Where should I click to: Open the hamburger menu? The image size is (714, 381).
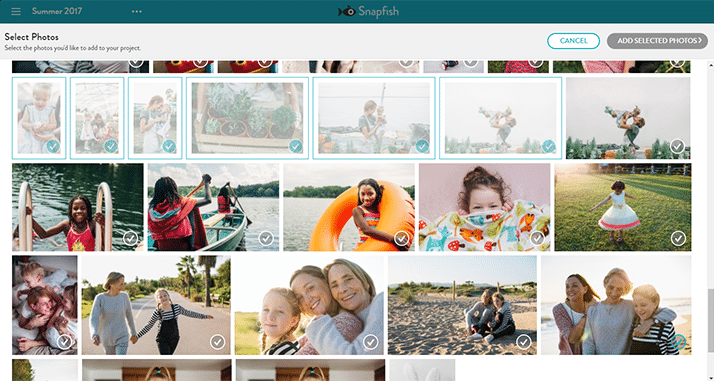click(x=16, y=11)
